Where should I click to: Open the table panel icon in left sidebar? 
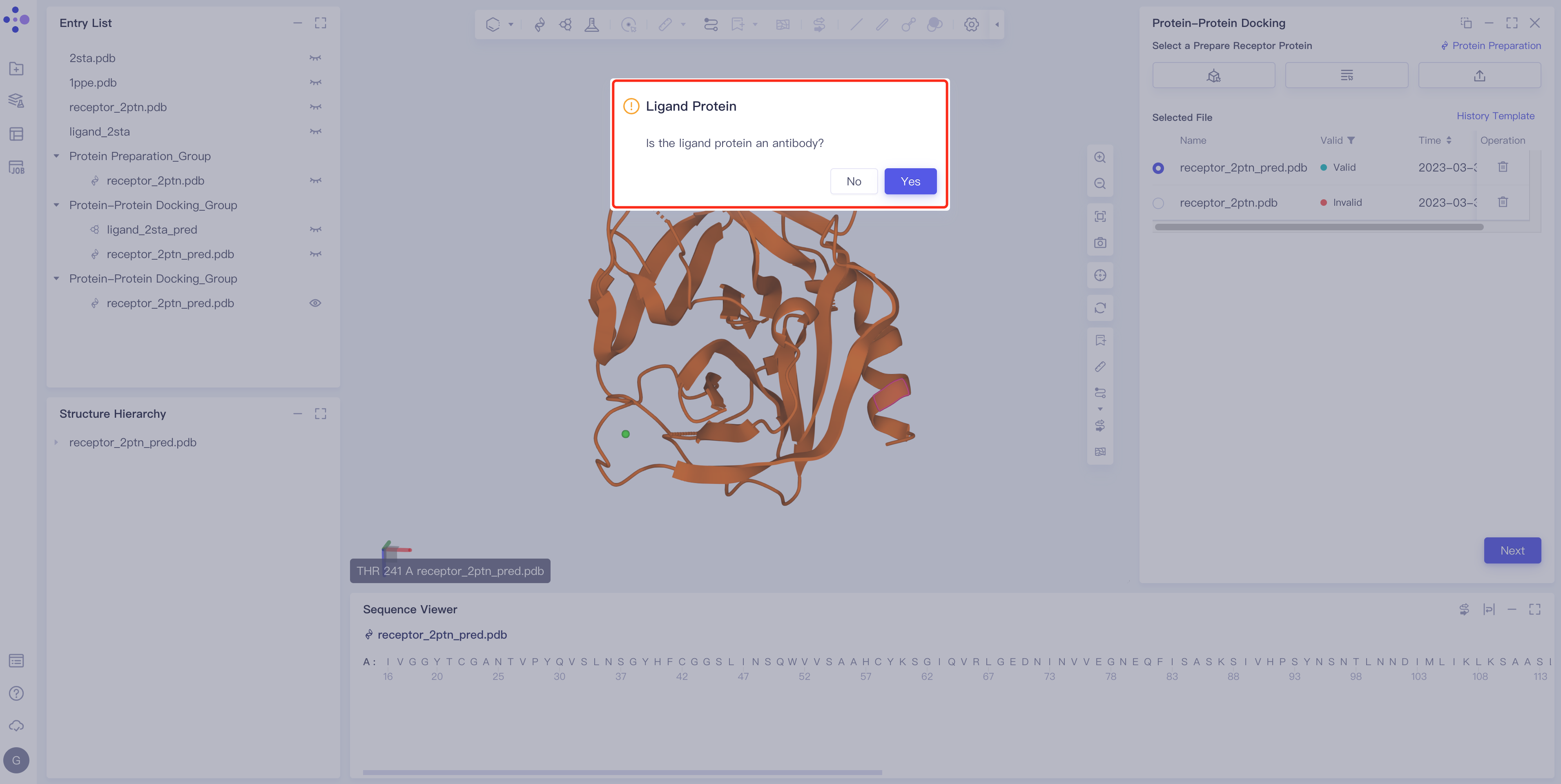point(16,134)
